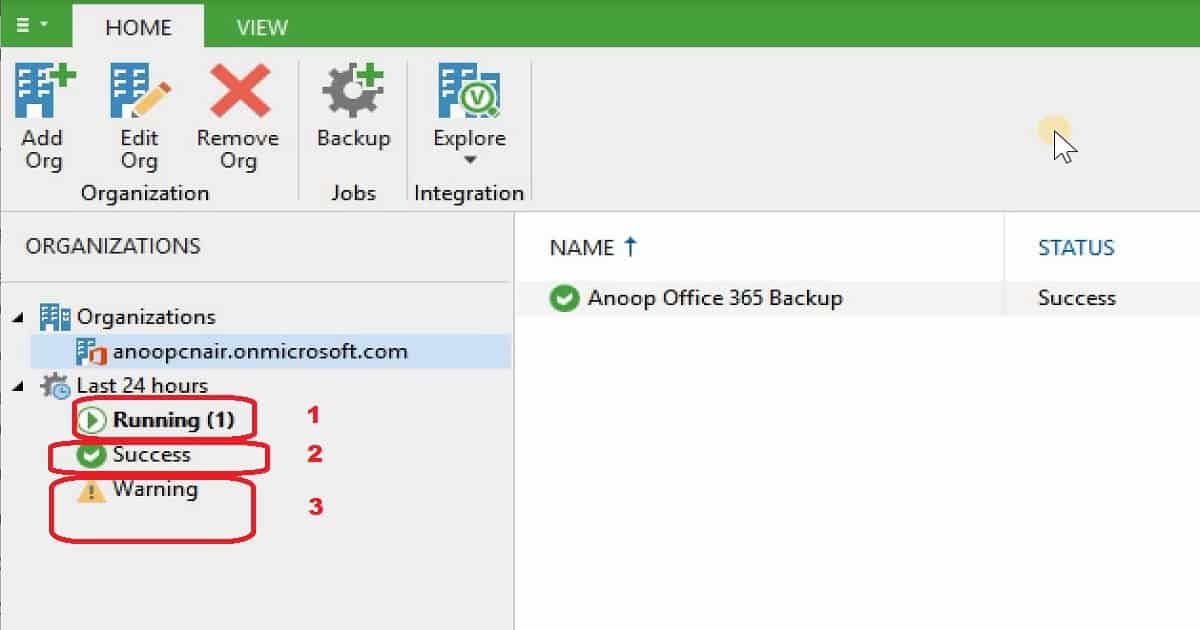
Task: Select the Last 24 hours tree label
Action: point(142,385)
